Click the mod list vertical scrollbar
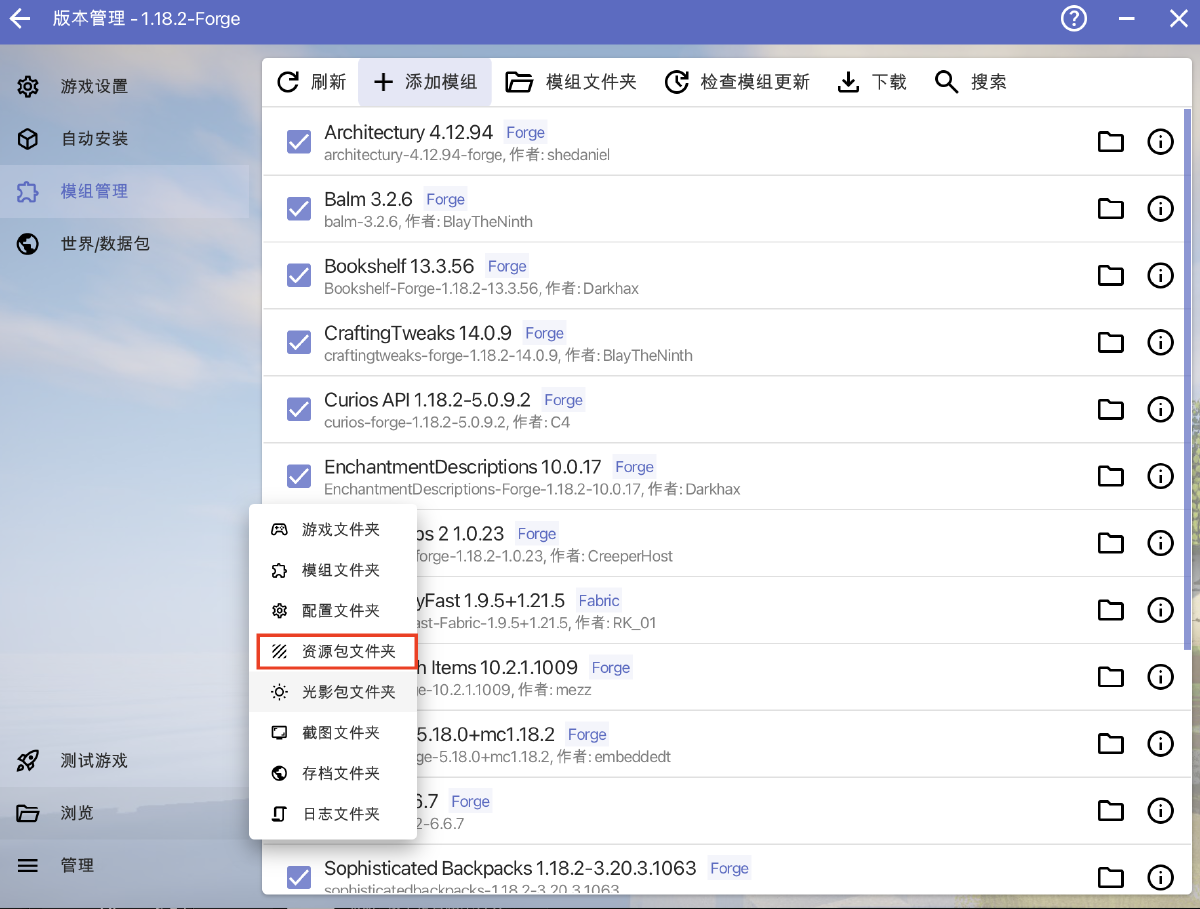 [1187, 400]
